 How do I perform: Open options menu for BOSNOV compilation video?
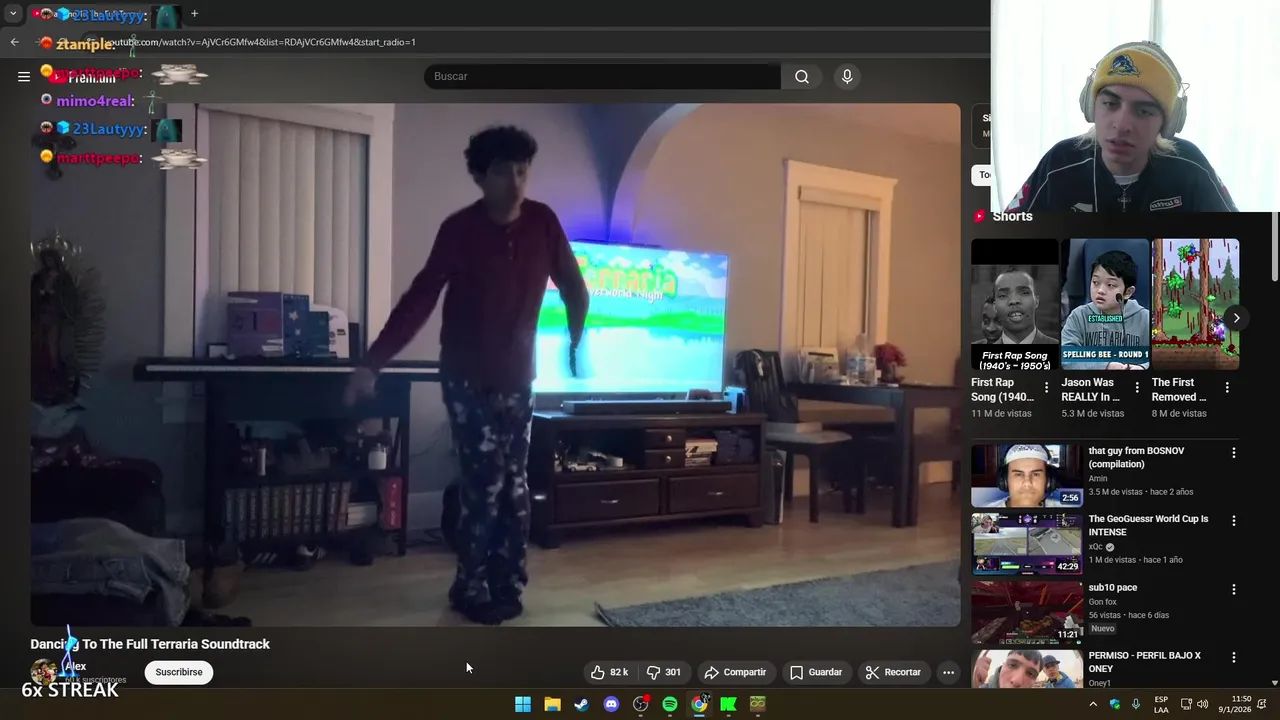[1233, 453]
